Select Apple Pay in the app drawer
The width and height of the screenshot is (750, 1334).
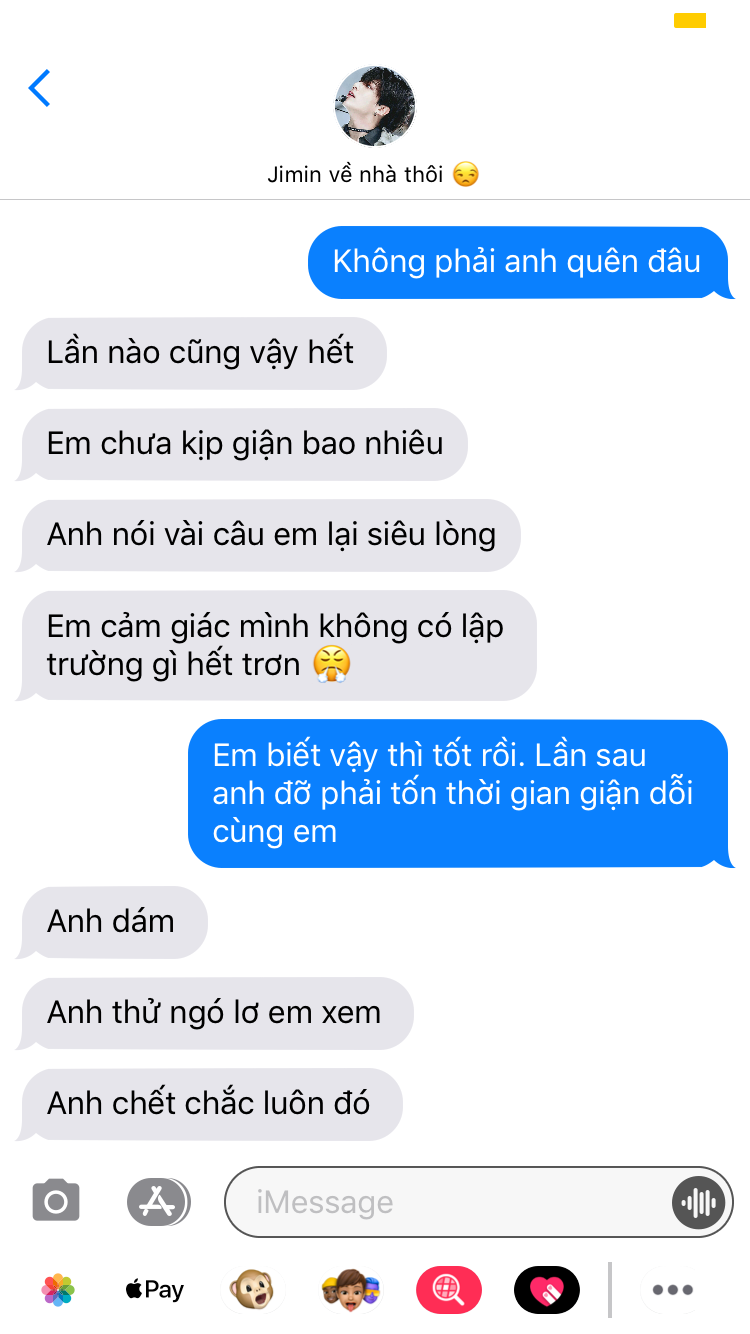click(x=154, y=1290)
